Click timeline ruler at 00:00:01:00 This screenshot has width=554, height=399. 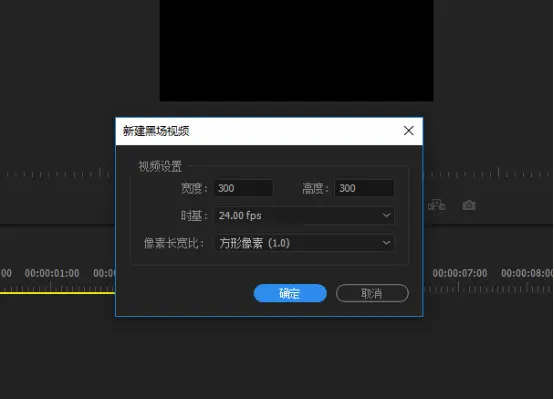click(x=52, y=273)
